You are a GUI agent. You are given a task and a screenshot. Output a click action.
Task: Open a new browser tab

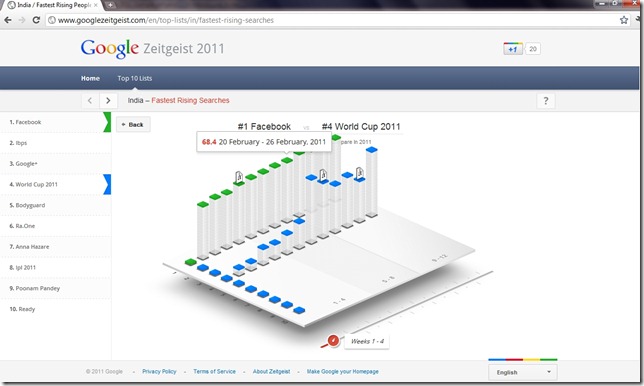pos(110,5)
